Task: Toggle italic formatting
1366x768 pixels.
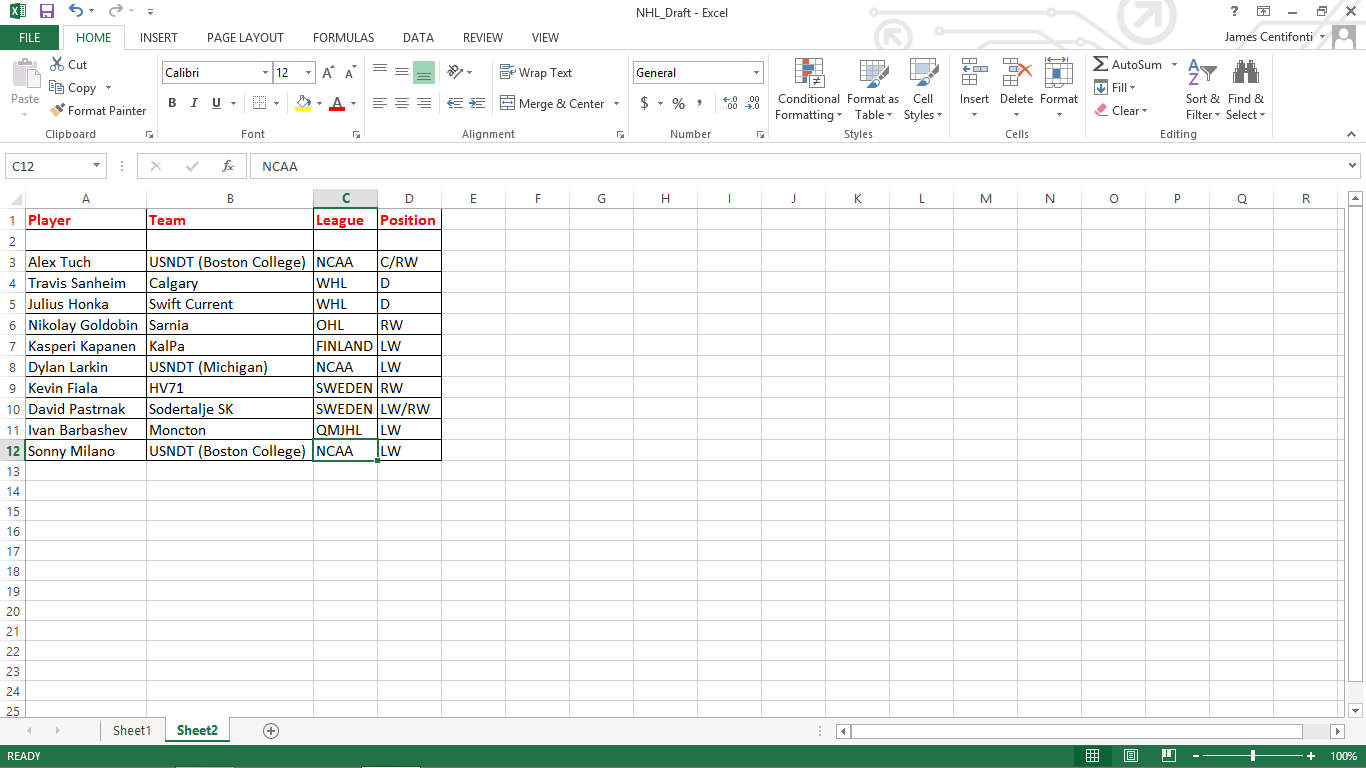Action: (193, 103)
